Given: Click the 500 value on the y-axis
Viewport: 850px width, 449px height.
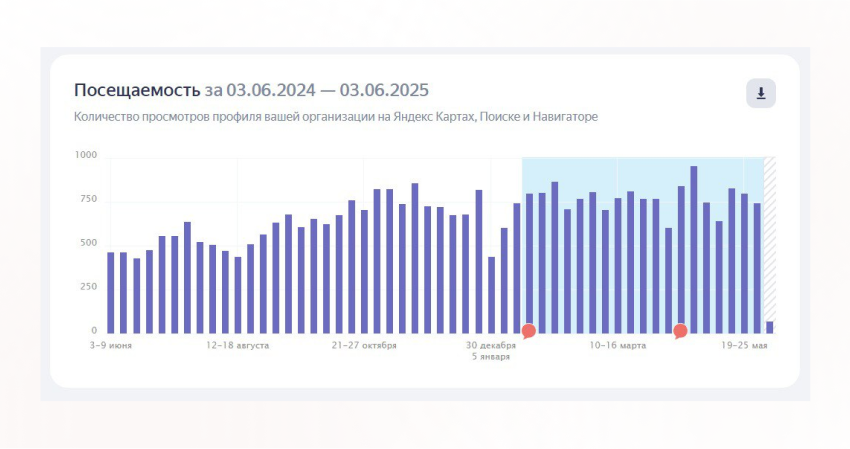Looking at the screenshot, I should click(88, 243).
